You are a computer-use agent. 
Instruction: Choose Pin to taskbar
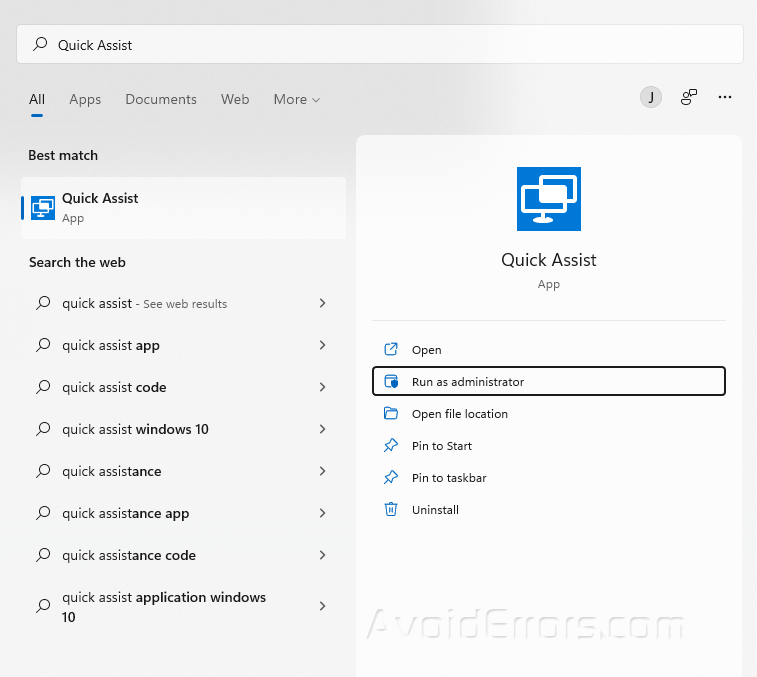(548, 478)
